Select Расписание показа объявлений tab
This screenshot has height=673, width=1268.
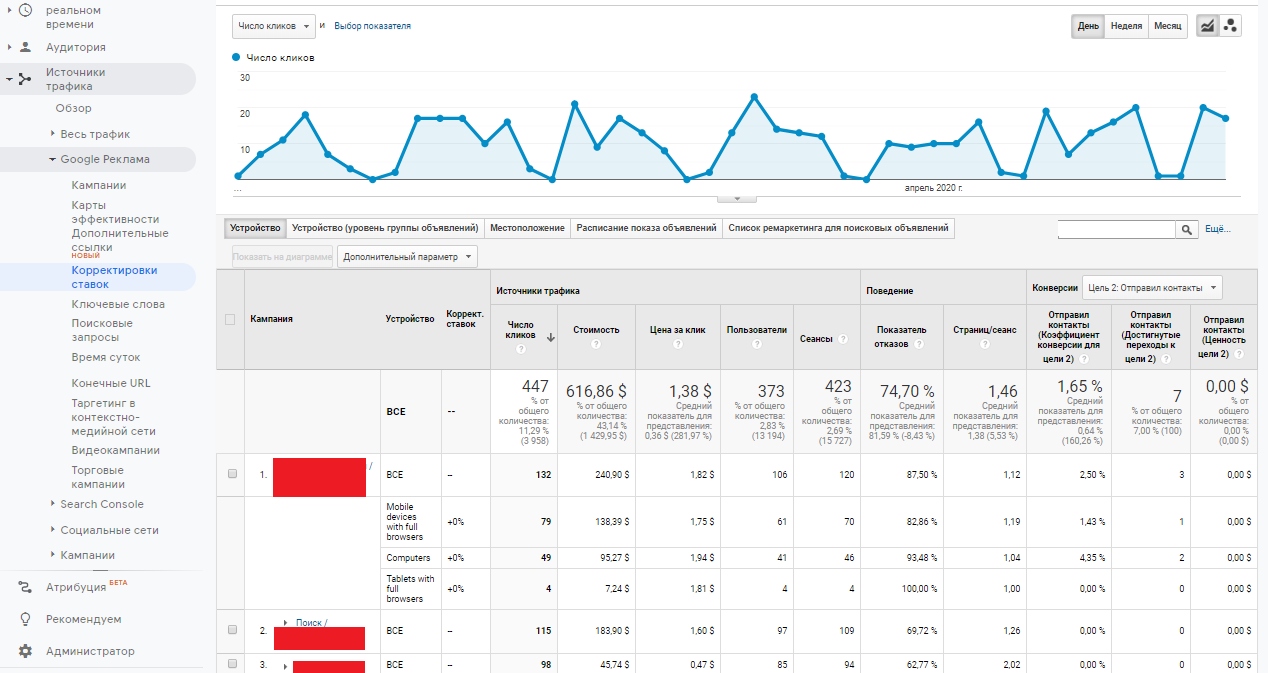coord(646,228)
